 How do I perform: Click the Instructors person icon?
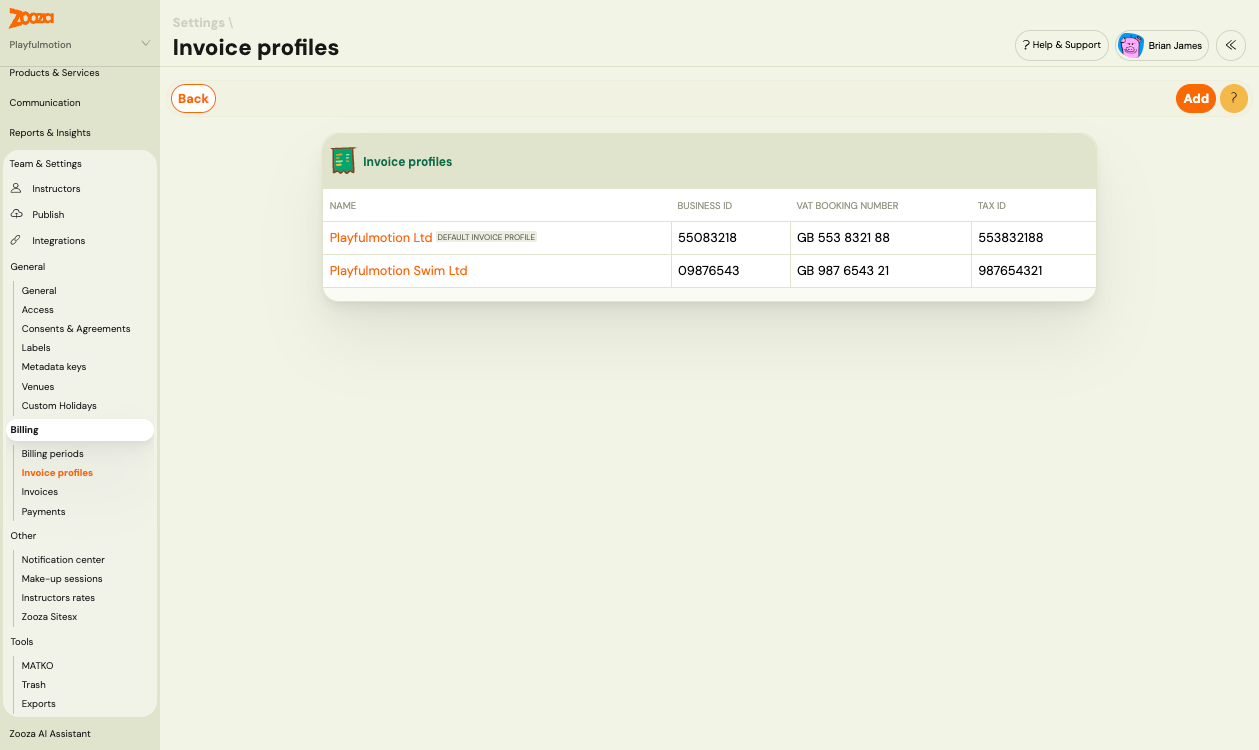16,188
